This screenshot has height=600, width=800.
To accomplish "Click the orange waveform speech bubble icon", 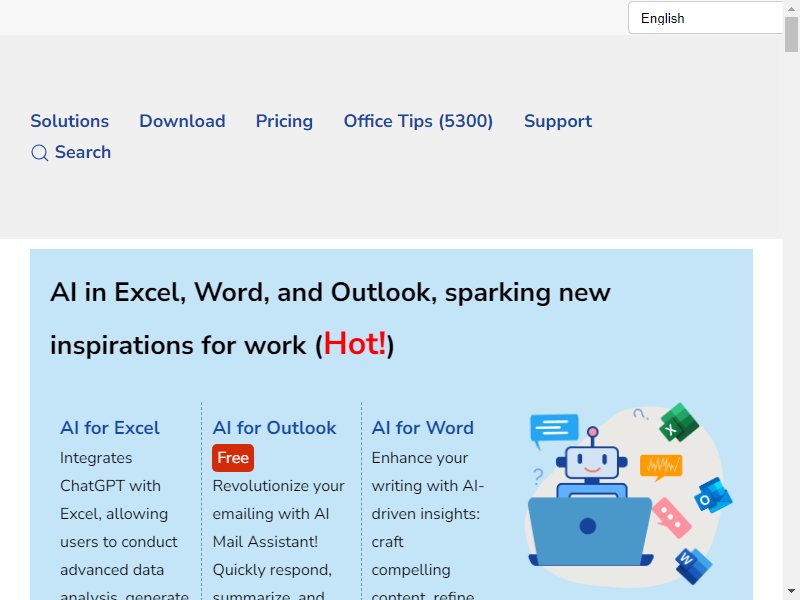I will coord(661,466).
